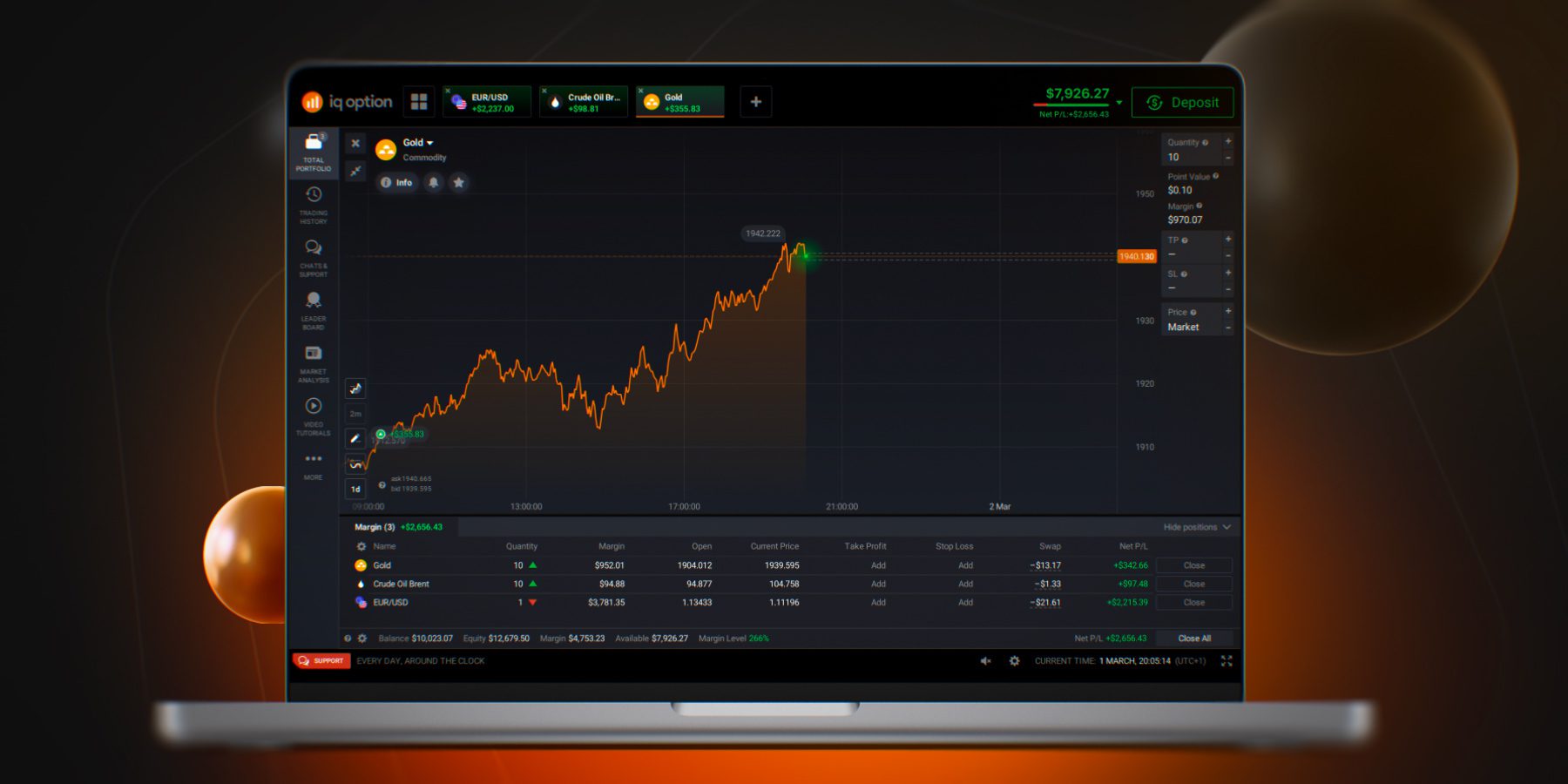
Task: Toggle the sound mute speaker icon
Action: click(x=986, y=661)
